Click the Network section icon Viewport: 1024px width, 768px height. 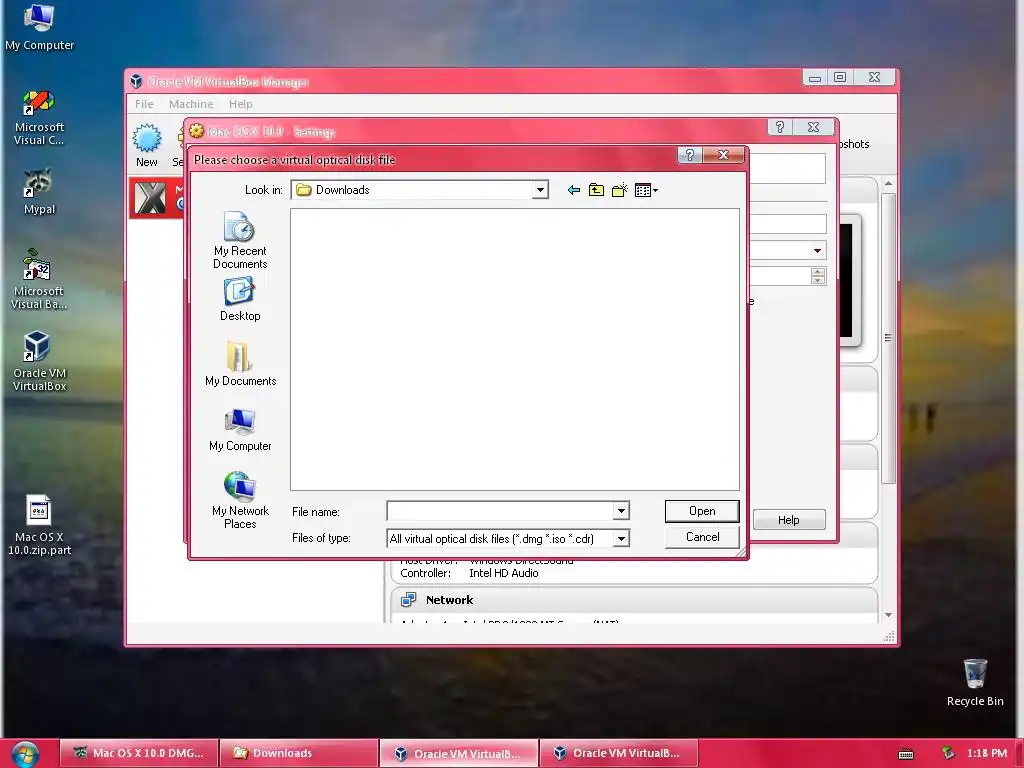coord(409,600)
